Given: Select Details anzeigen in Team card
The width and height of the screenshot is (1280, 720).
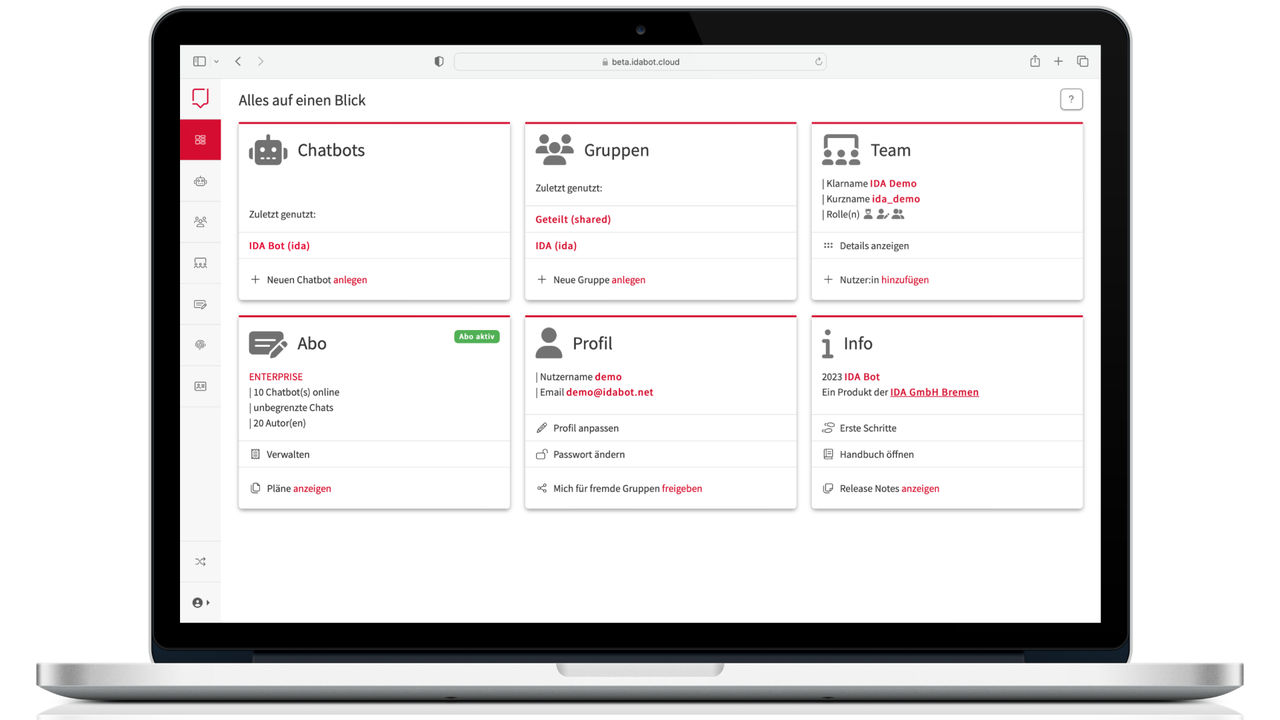Looking at the screenshot, I should [874, 246].
